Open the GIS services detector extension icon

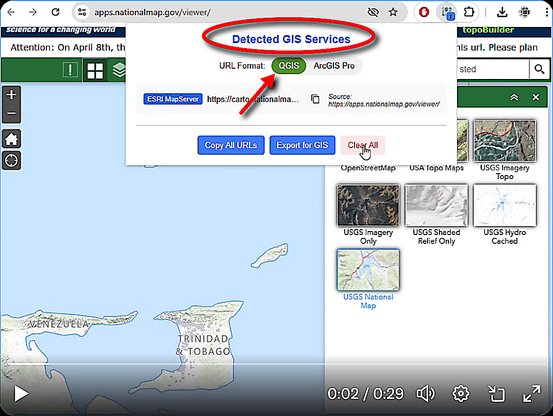pyautogui.click(x=447, y=13)
